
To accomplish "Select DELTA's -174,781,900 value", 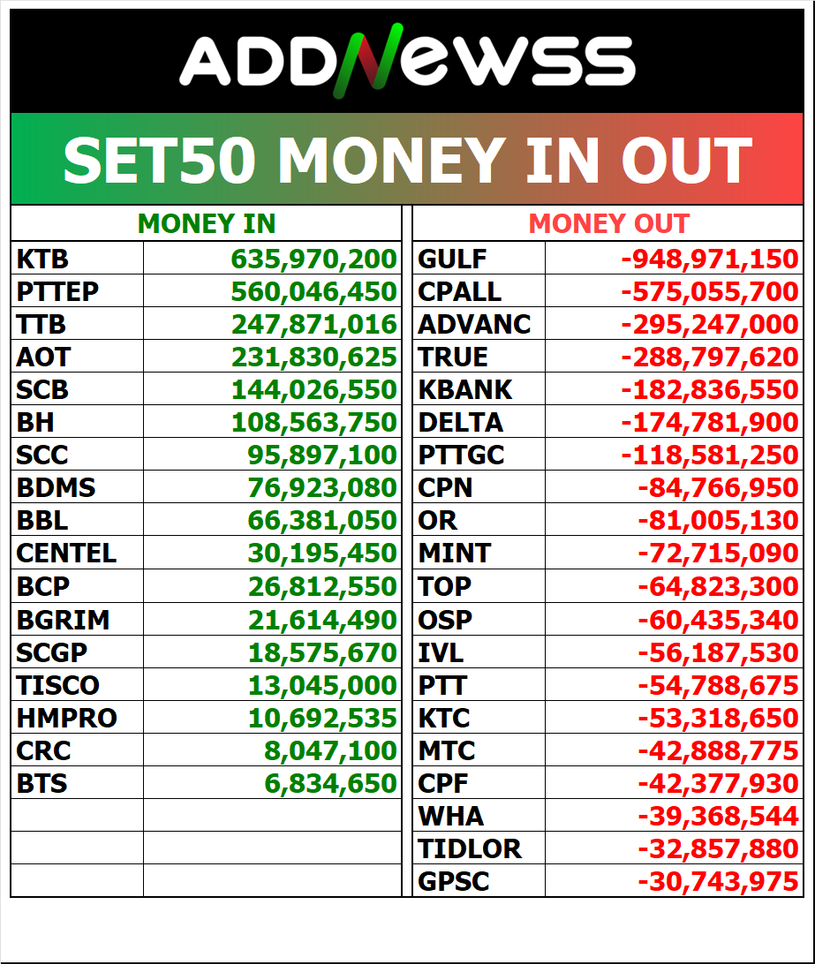I will click(x=710, y=422).
